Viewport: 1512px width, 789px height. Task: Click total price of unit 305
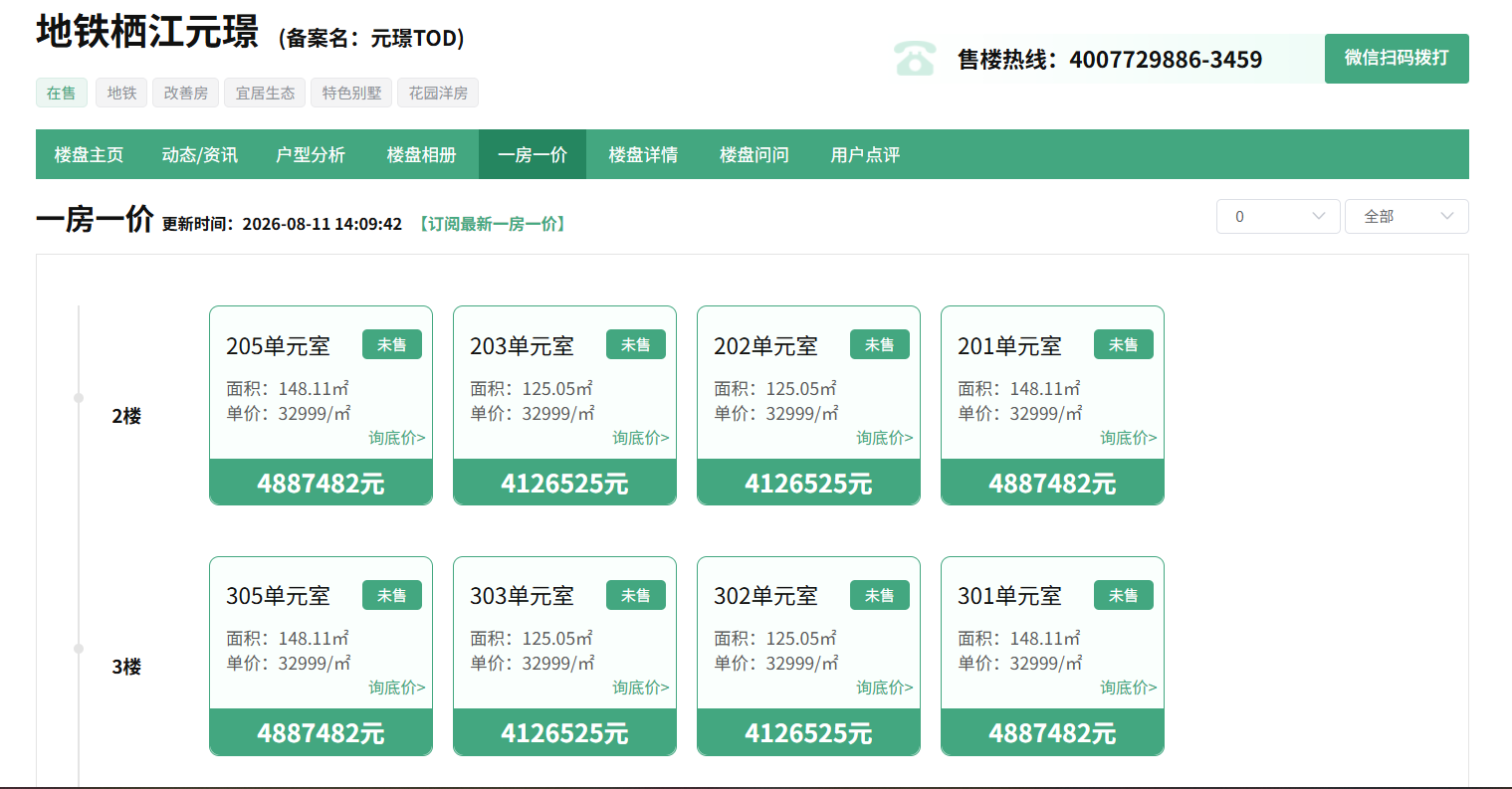321,733
